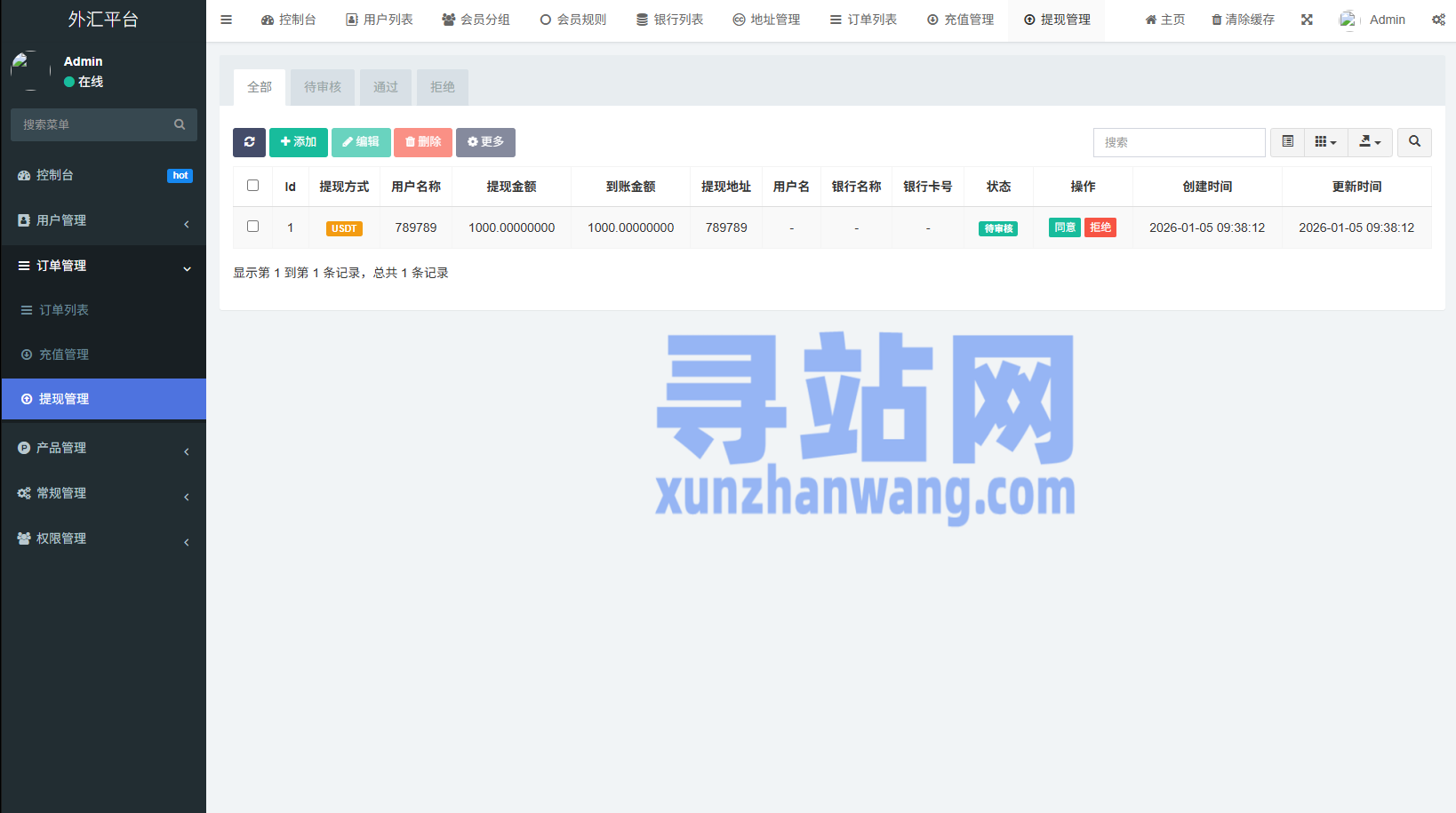Click 清除缓存 trash icon in top bar
This screenshot has height=813, width=1456.
pos(1217,20)
